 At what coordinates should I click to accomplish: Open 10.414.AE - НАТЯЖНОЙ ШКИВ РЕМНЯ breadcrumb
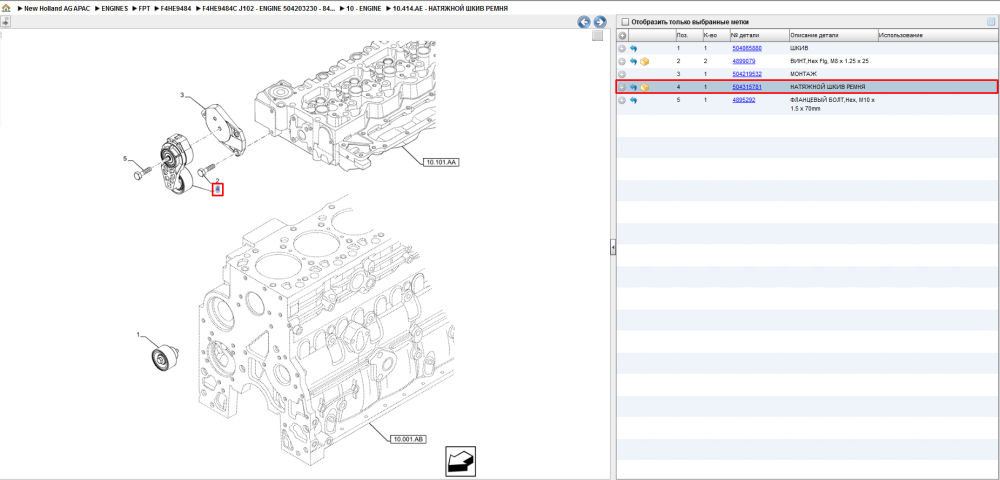(450, 8)
